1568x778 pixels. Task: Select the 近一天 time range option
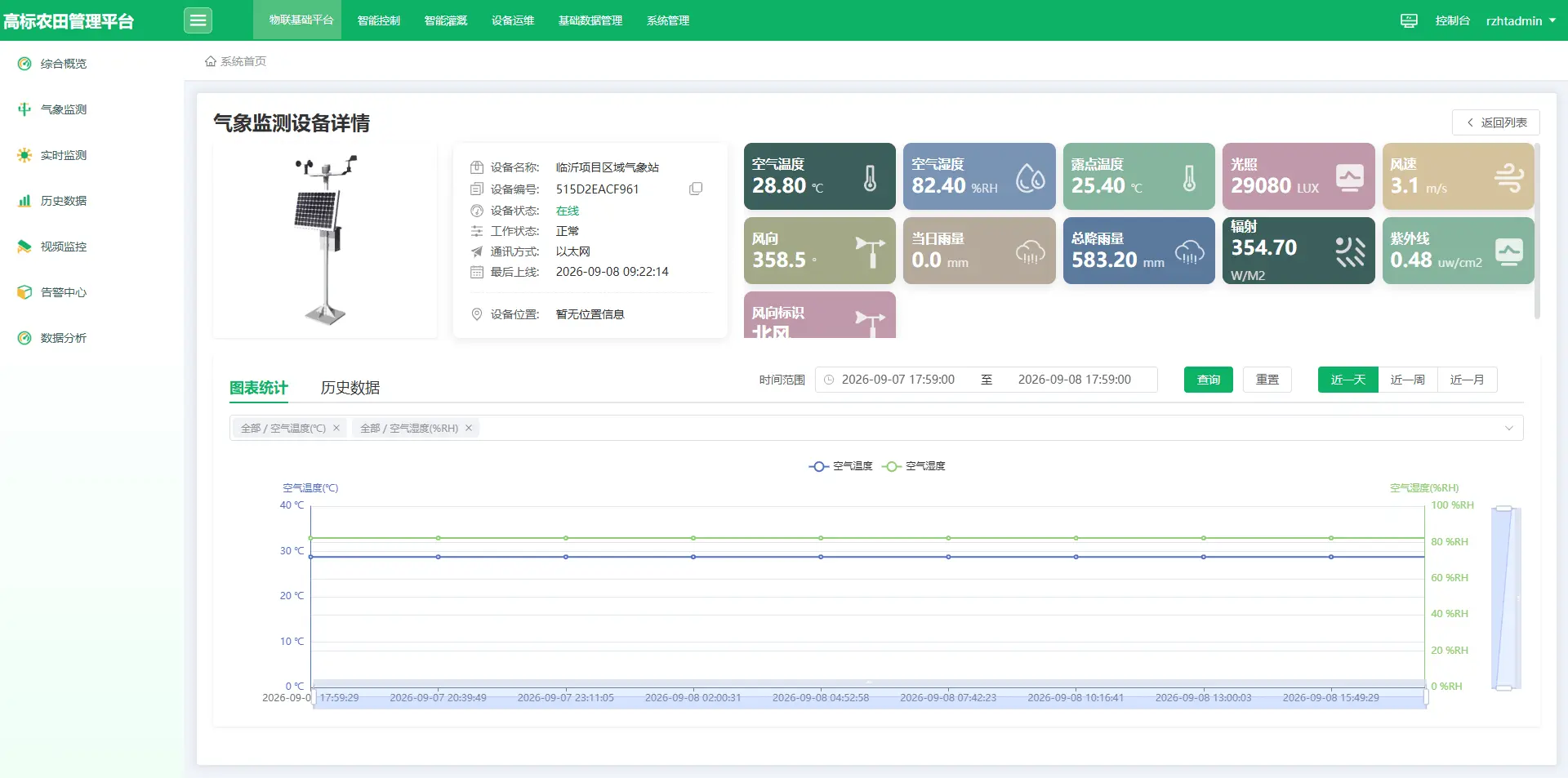click(1348, 380)
